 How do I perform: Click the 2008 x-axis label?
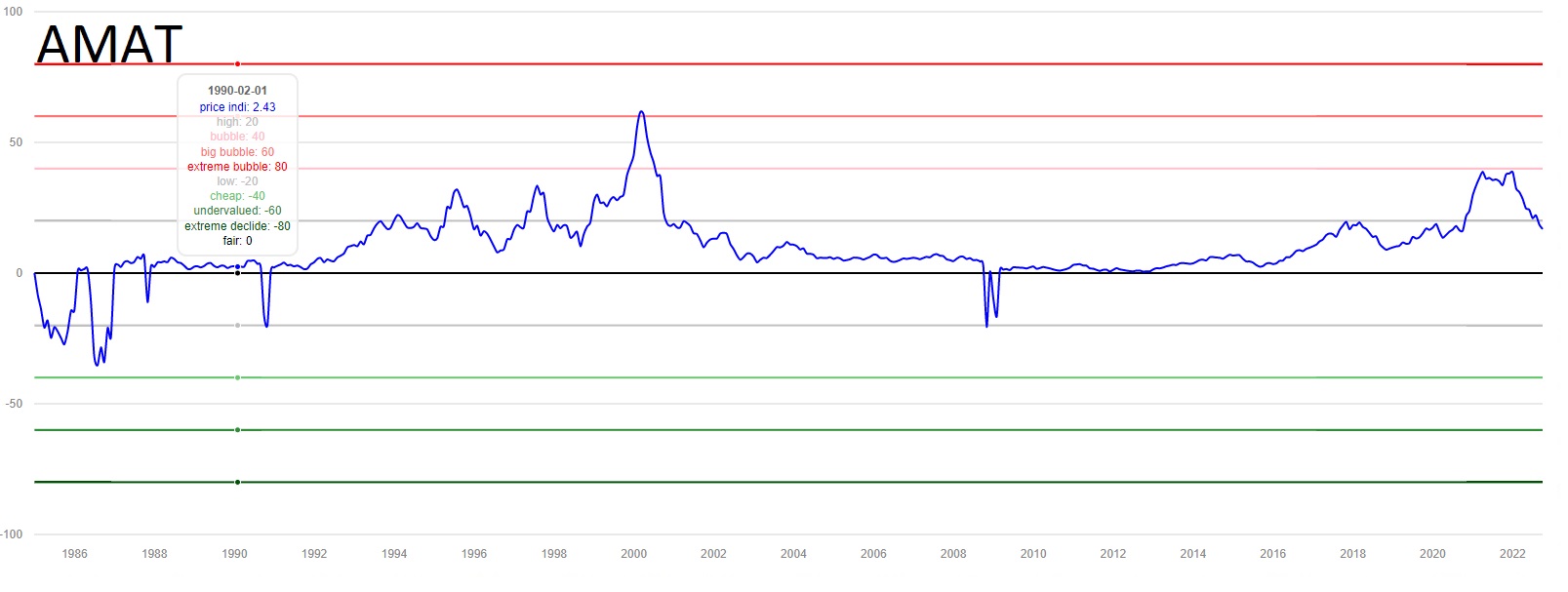[953, 554]
